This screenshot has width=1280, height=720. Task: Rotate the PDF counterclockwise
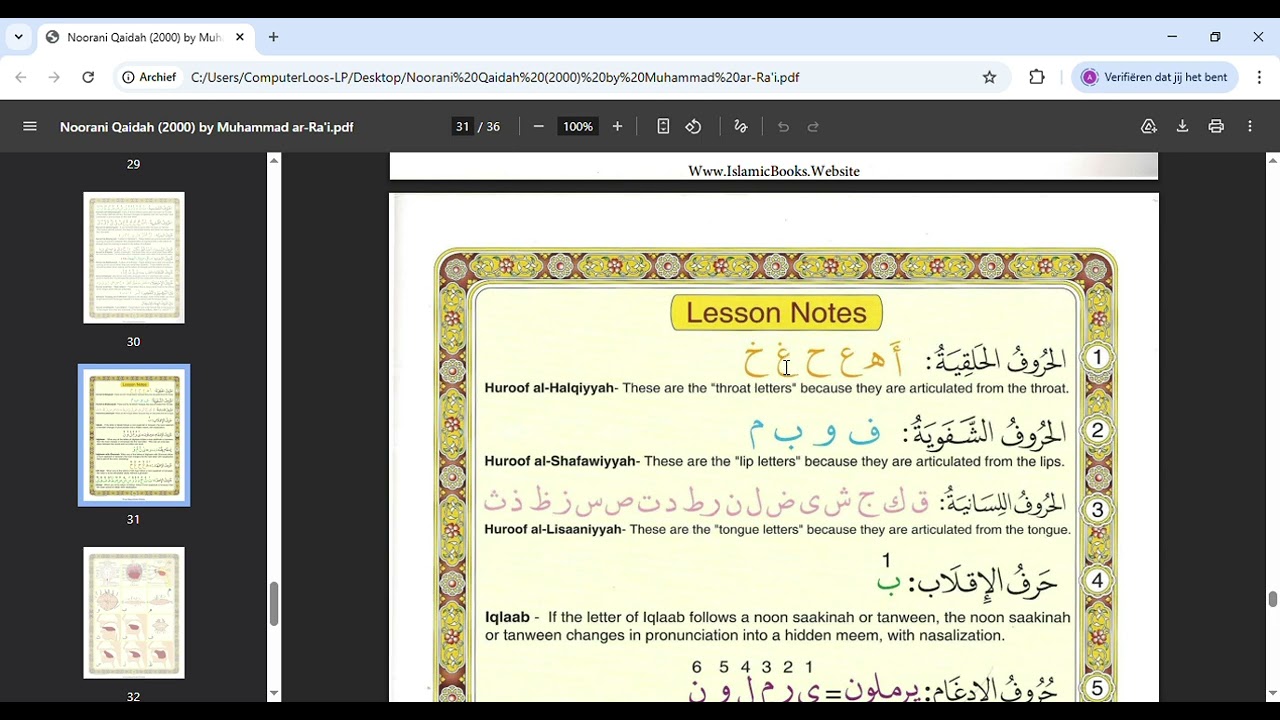click(693, 127)
